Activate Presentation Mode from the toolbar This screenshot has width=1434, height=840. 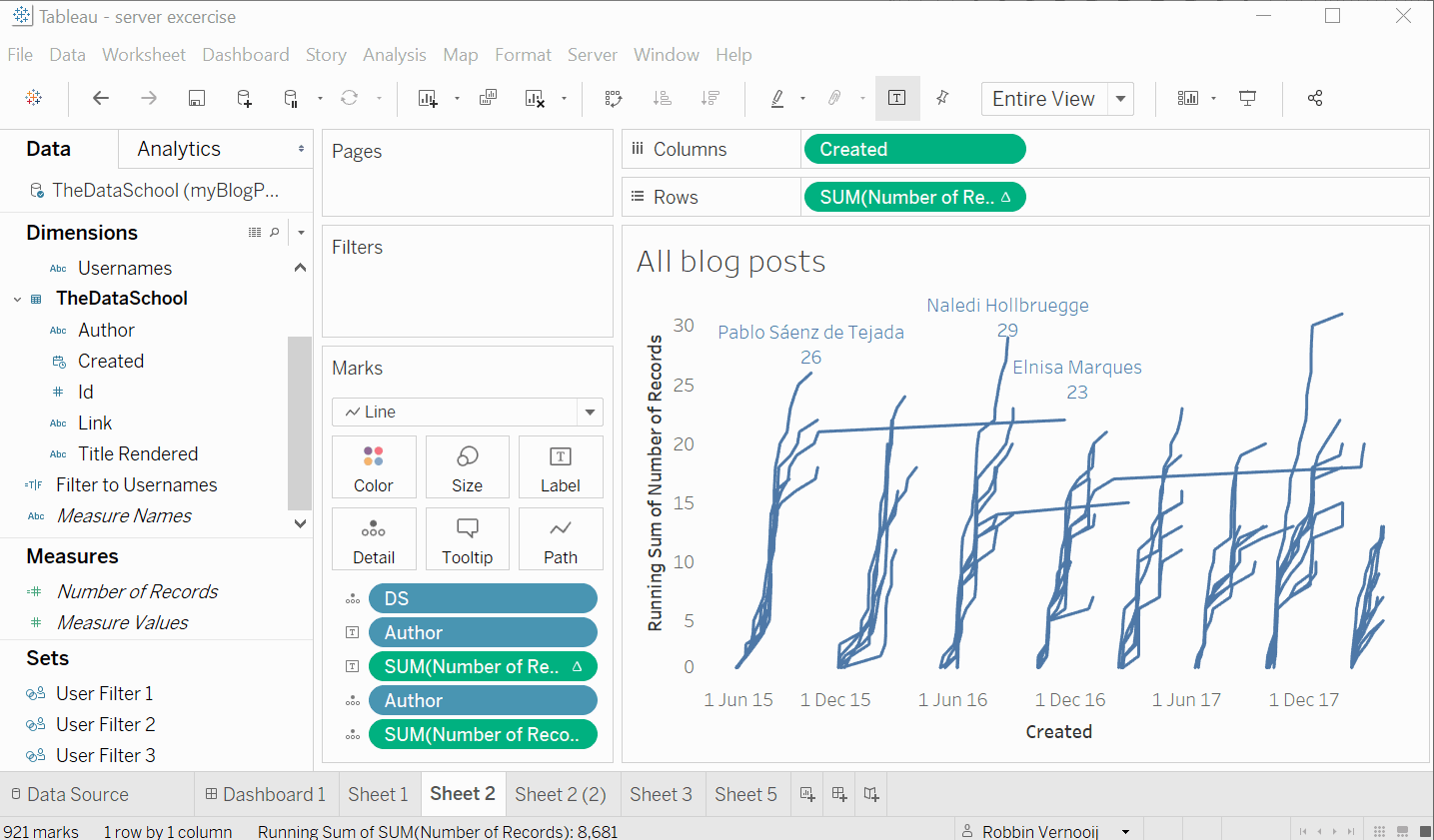point(1248,98)
